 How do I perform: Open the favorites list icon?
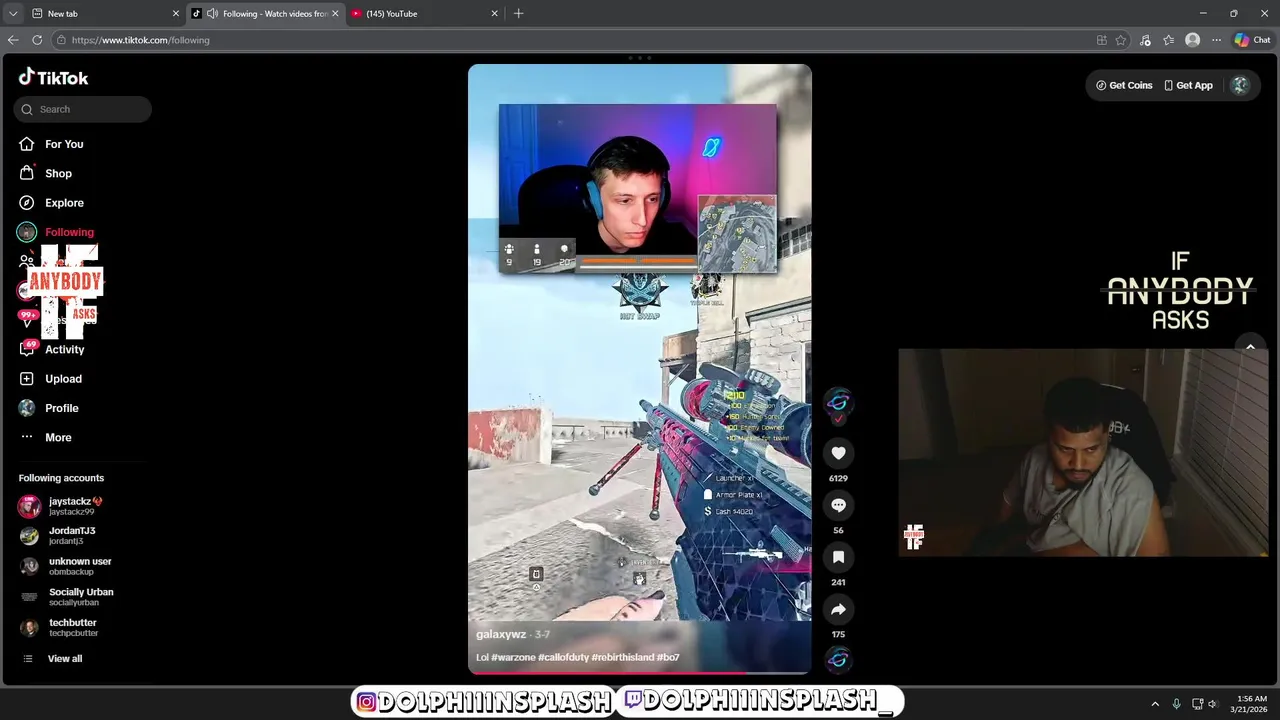click(1168, 40)
